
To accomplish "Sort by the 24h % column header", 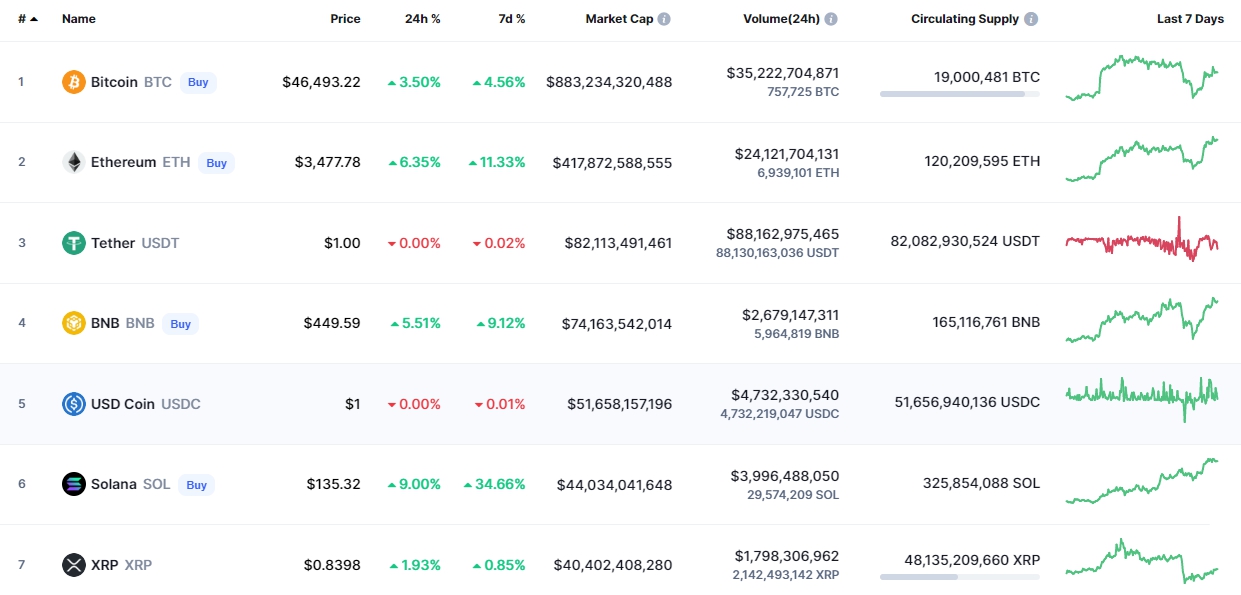I will [x=423, y=19].
